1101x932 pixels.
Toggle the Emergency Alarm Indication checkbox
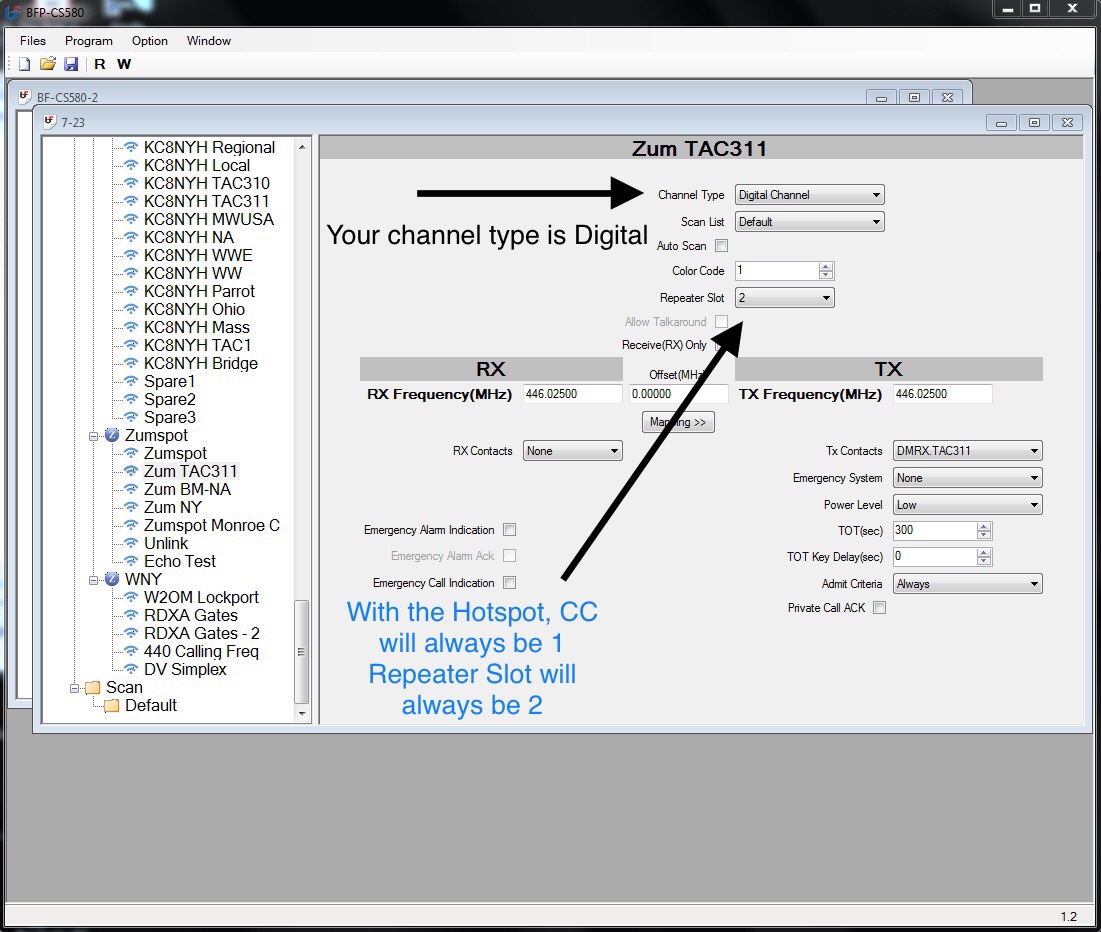tap(510, 530)
